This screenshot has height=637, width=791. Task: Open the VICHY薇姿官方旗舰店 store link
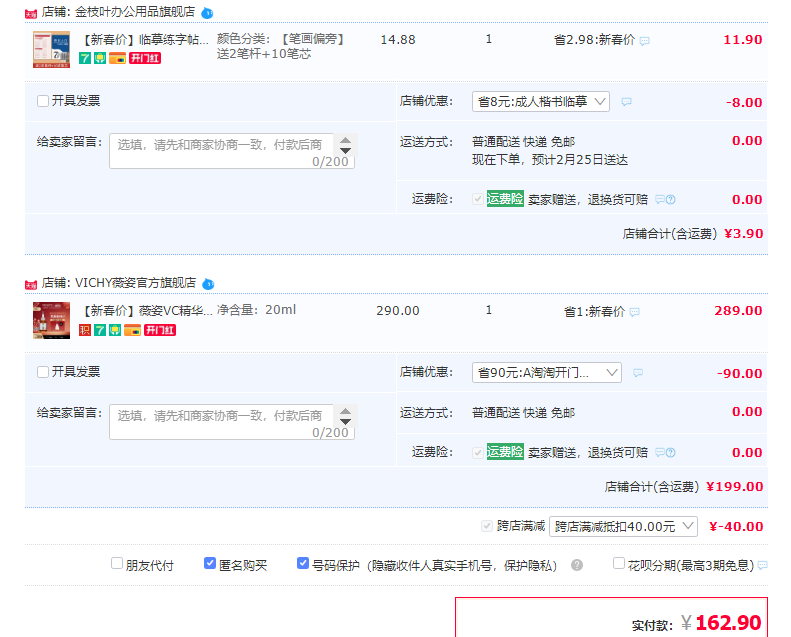pos(135,283)
